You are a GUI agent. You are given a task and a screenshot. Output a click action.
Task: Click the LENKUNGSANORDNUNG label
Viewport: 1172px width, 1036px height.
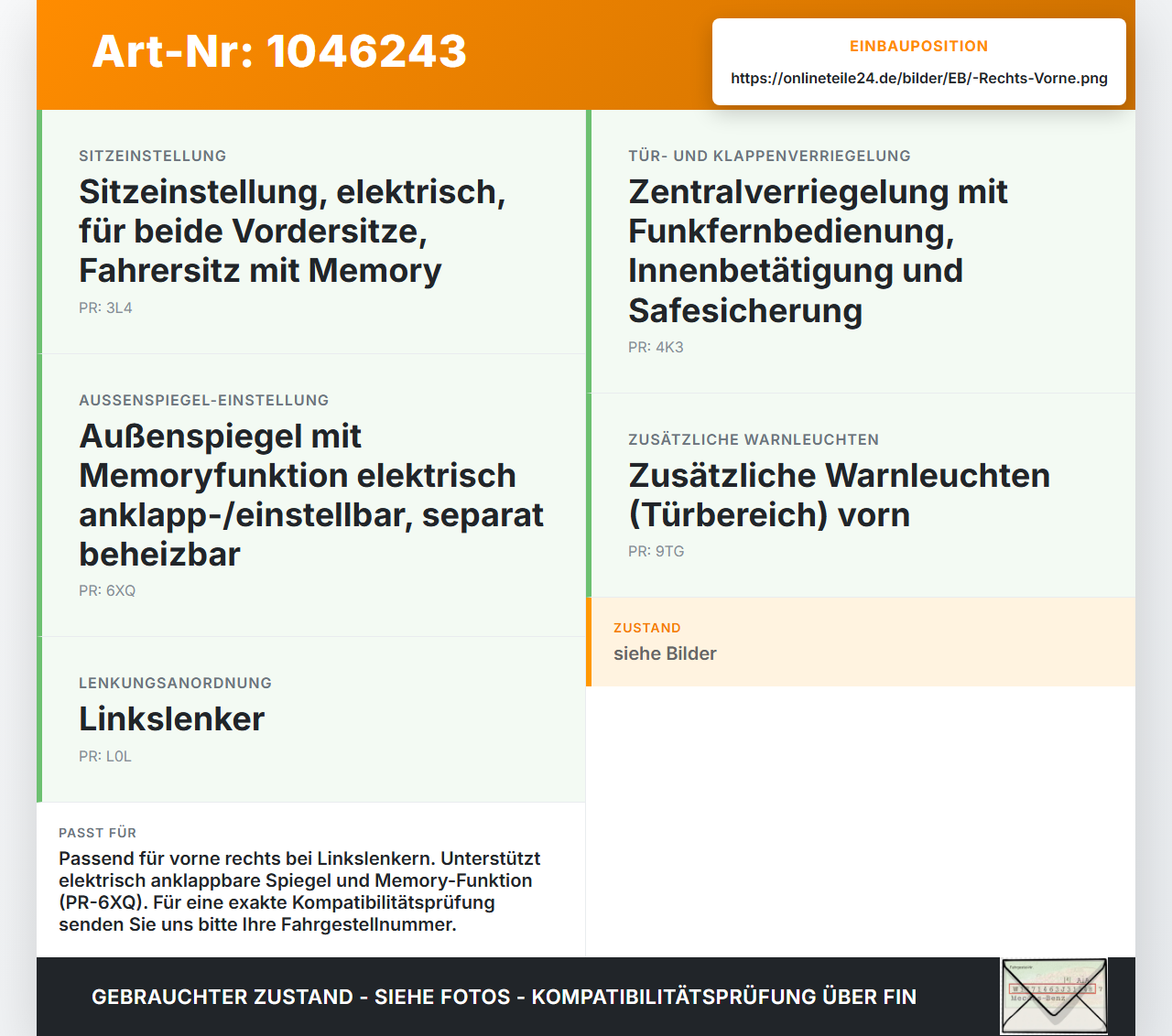point(176,684)
